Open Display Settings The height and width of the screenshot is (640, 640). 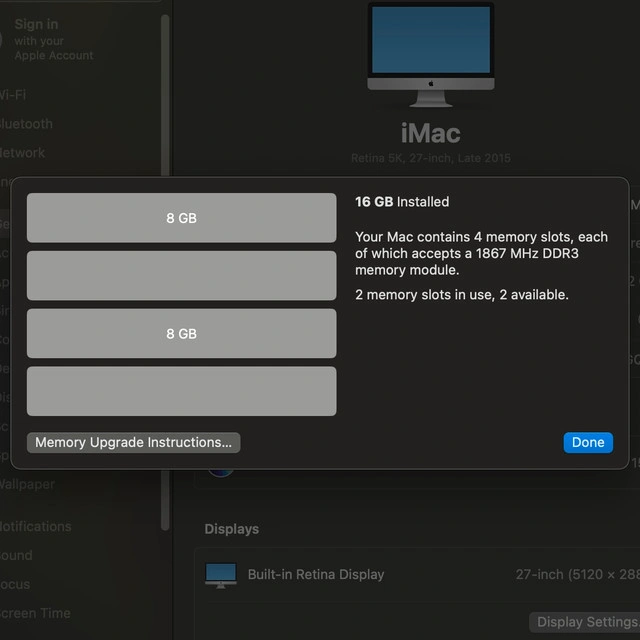click(x=584, y=622)
